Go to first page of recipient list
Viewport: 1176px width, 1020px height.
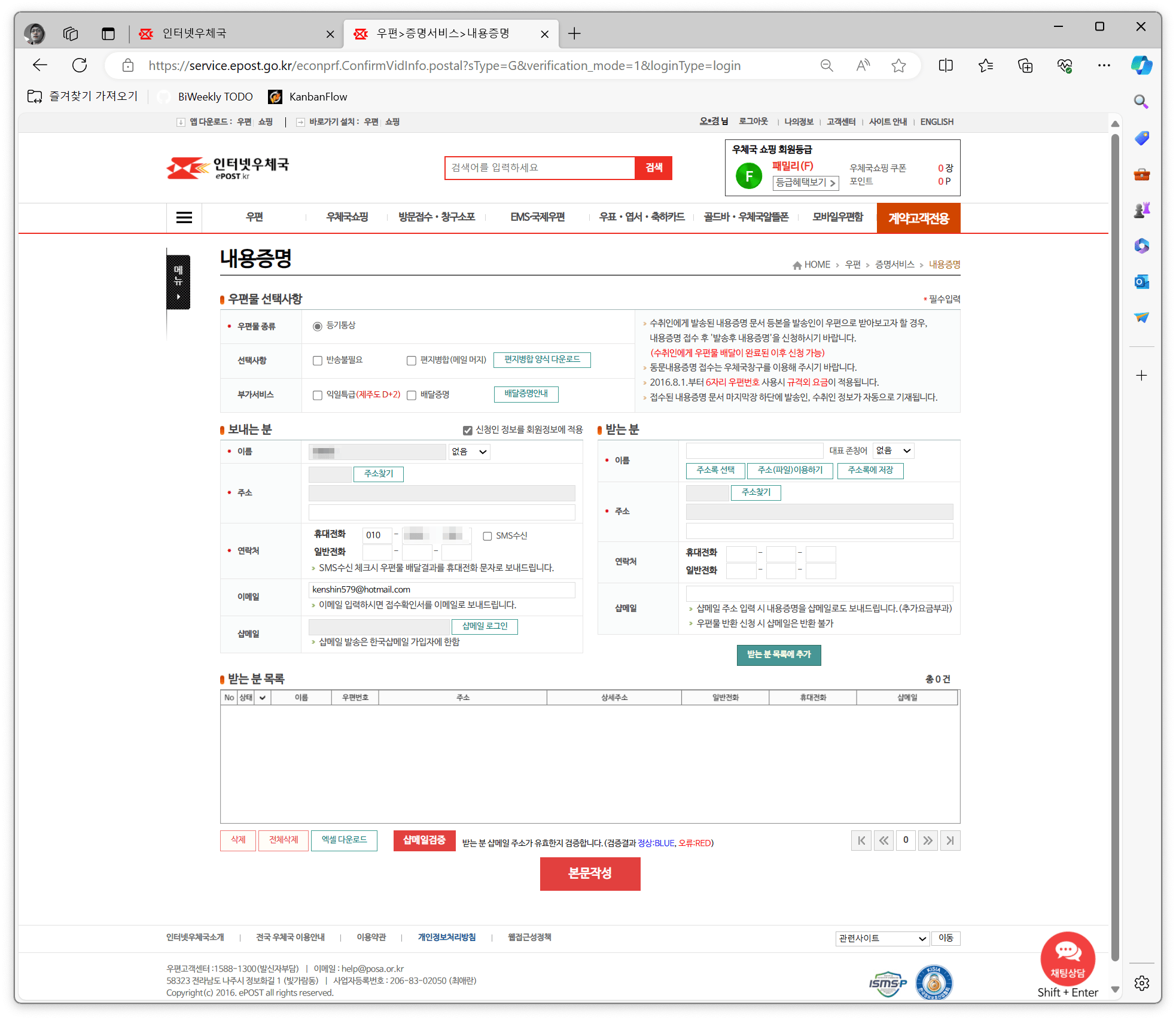point(861,841)
